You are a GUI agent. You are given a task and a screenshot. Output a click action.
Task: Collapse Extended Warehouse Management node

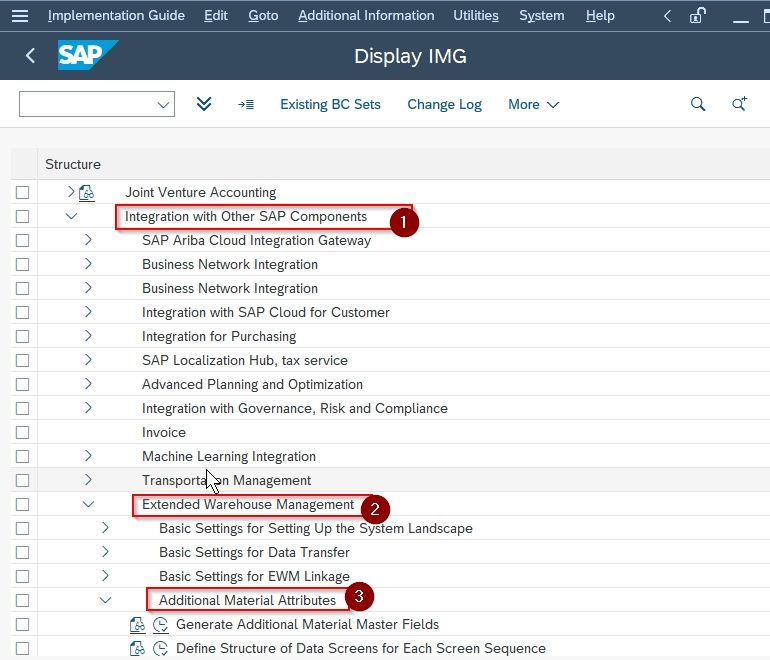click(88, 504)
